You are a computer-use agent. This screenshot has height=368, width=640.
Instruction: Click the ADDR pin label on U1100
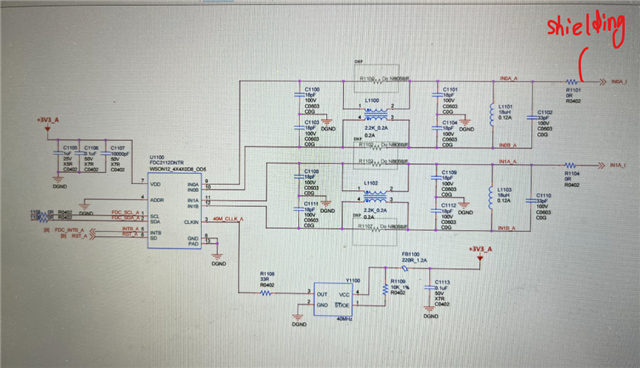pyautogui.click(x=157, y=200)
